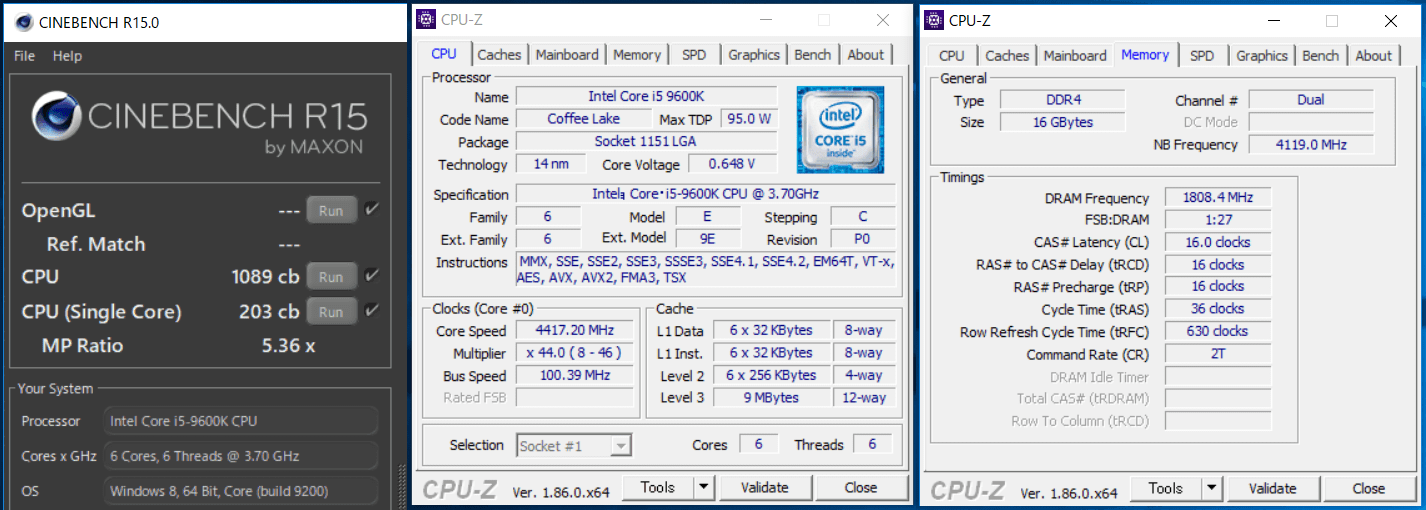Click the CPU-Z app icon in the Memory tab window
1426x510 pixels.
pyautogui.click(x=934, y=20)
